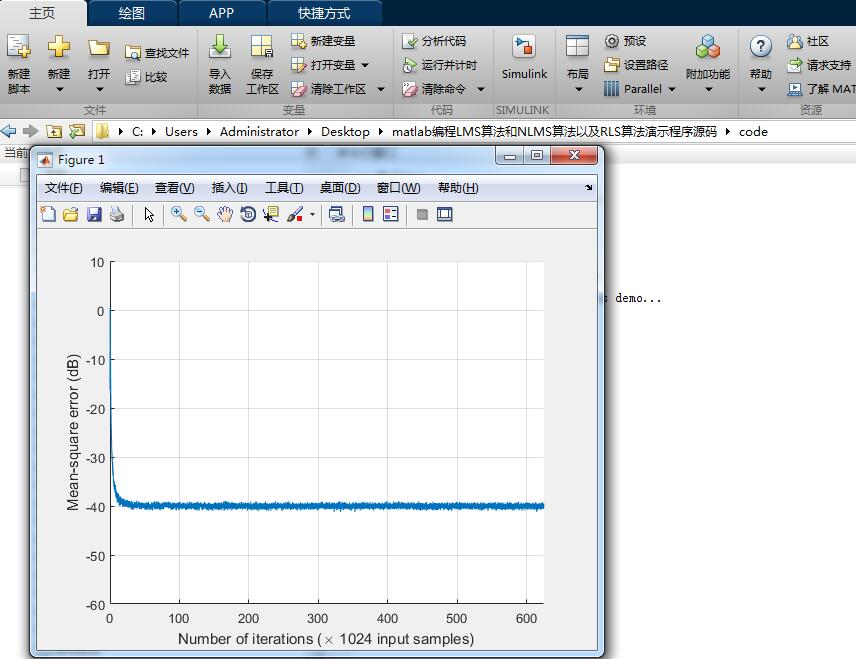Select the Brush data tool in Figure 1

[x=295, y=214]
